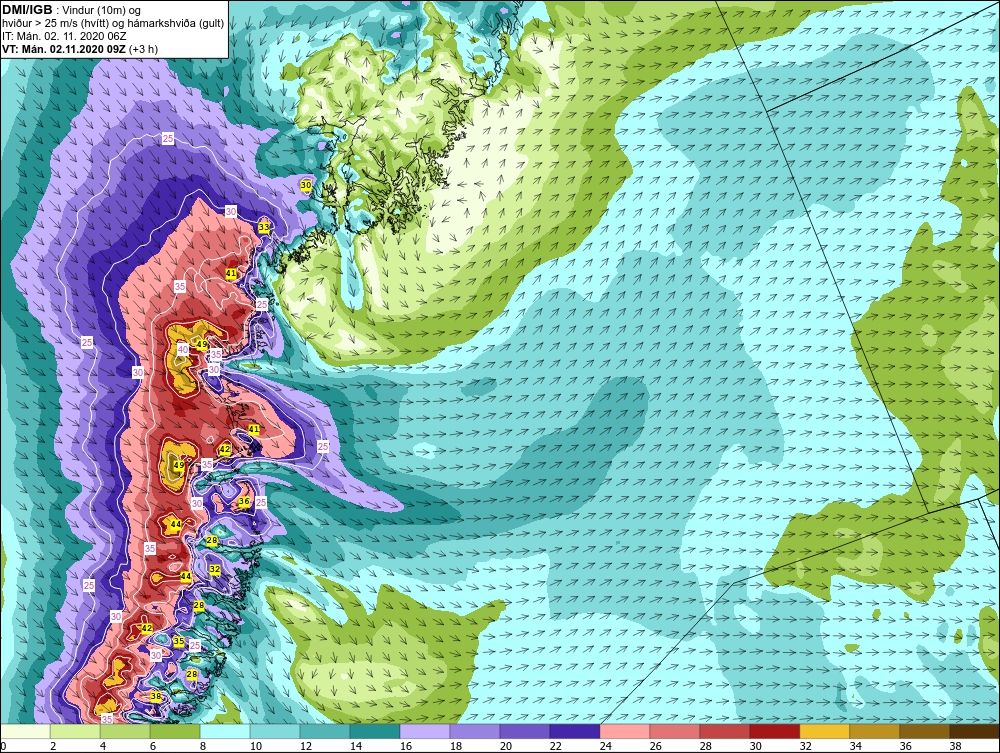The height and width of the screenshot is (753, 1000).
Task: Click the 22–24 m/s dark blue swatch
Action: (x=575, y=731)
